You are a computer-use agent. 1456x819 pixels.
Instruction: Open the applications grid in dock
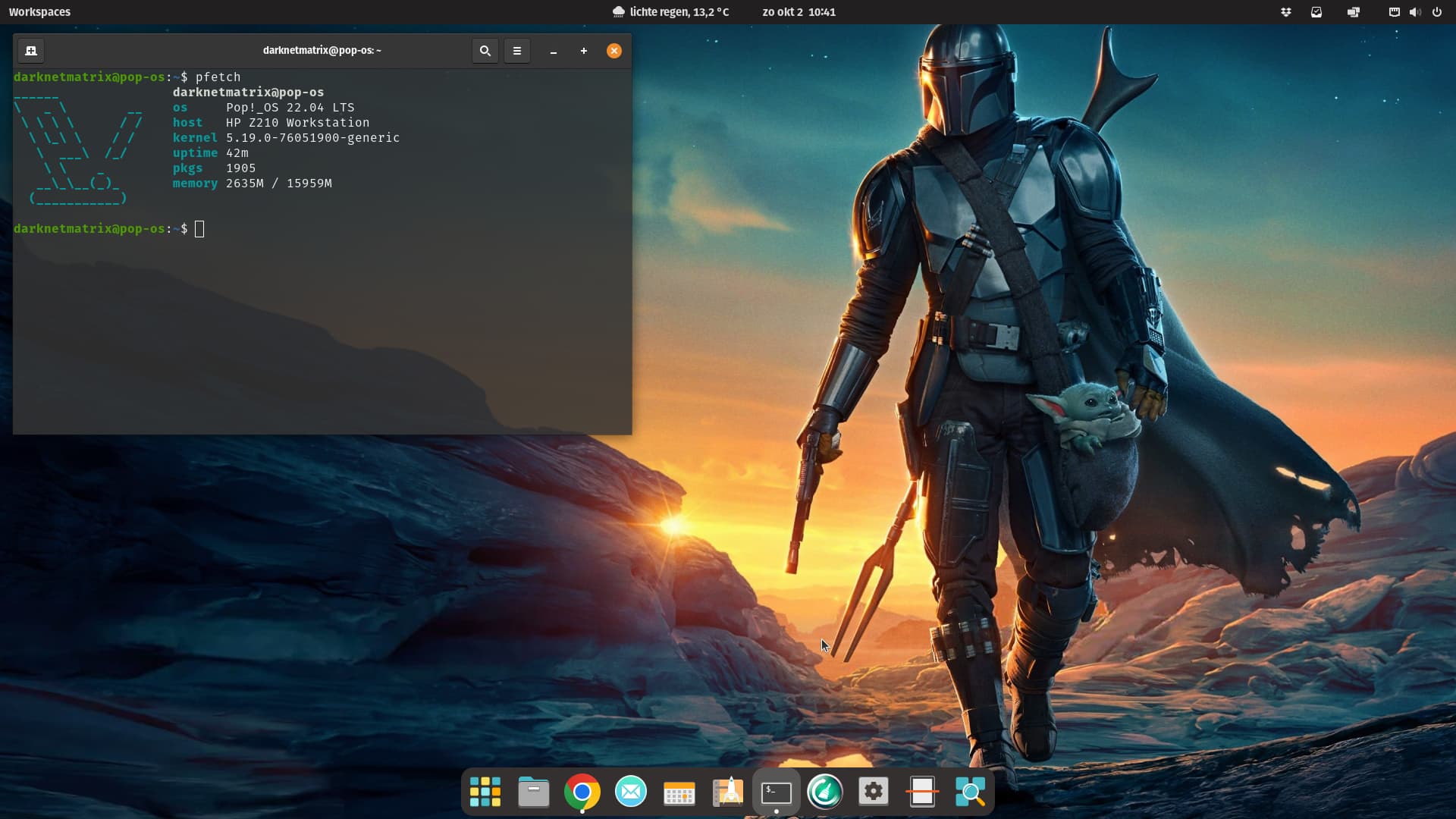pos(485,792)
